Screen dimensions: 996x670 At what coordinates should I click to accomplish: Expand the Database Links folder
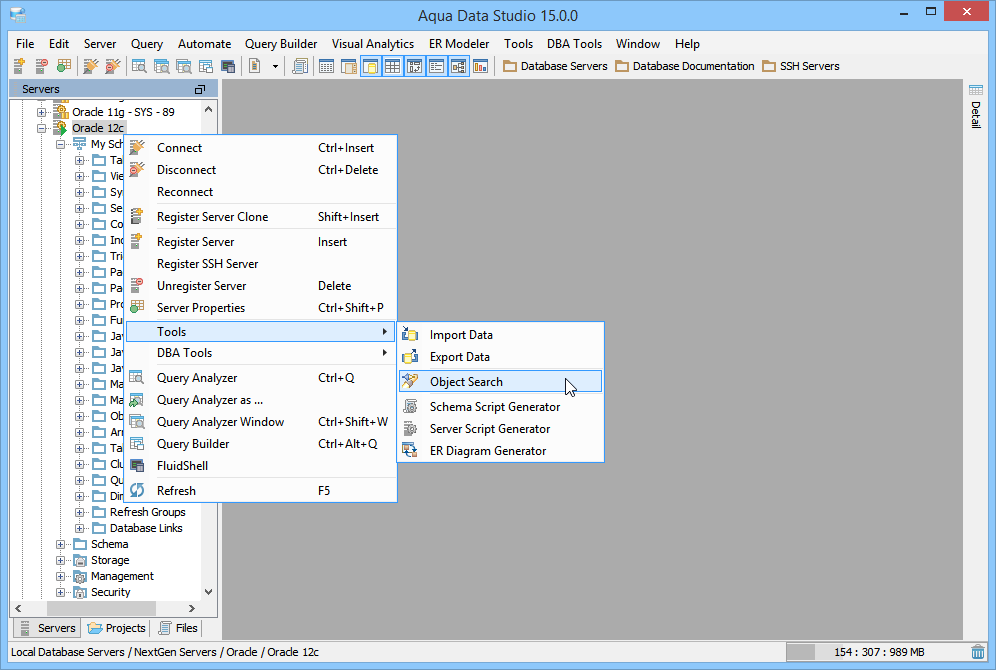click(79, 528)
